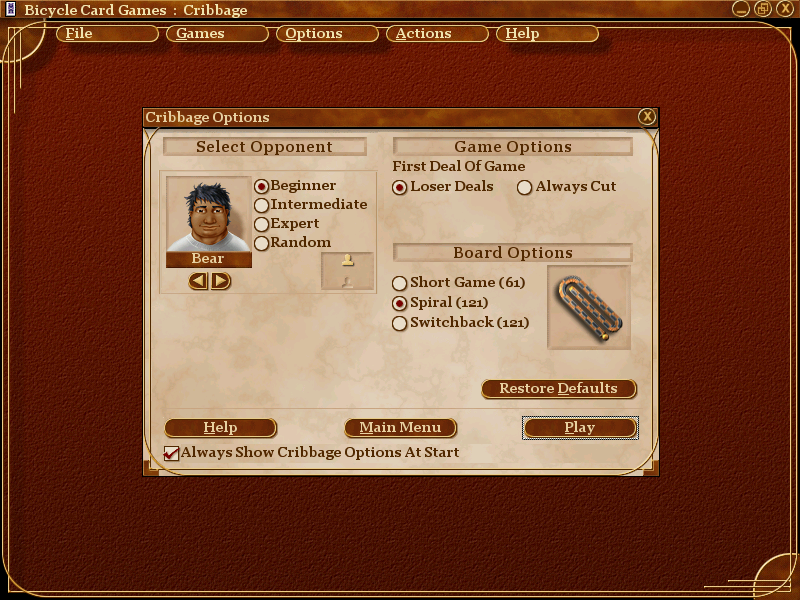Show the previous opponent with left arrow
The image size is (800, 600).
tap(198, 281)
